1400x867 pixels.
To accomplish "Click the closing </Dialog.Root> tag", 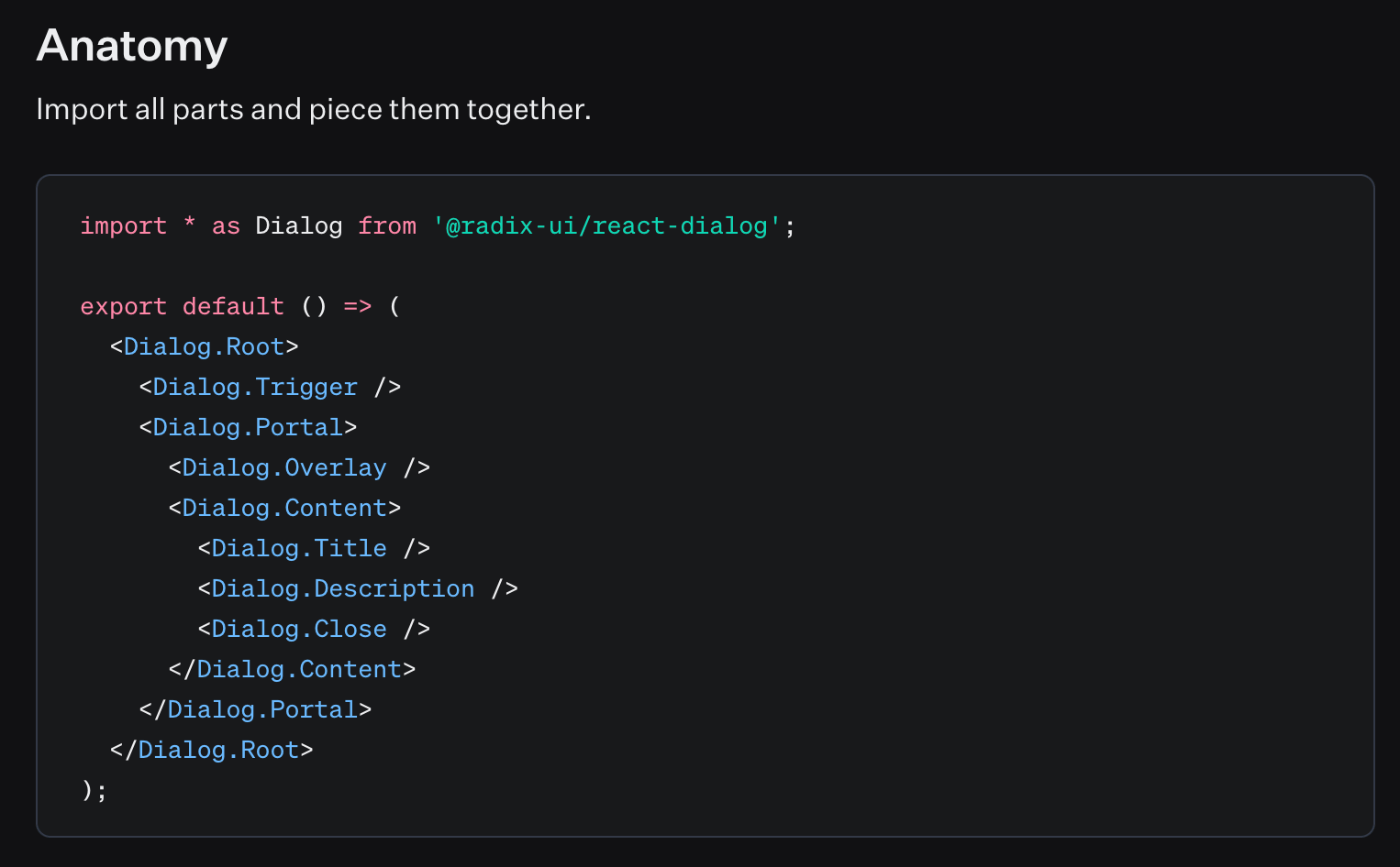I will pos(211,750).
